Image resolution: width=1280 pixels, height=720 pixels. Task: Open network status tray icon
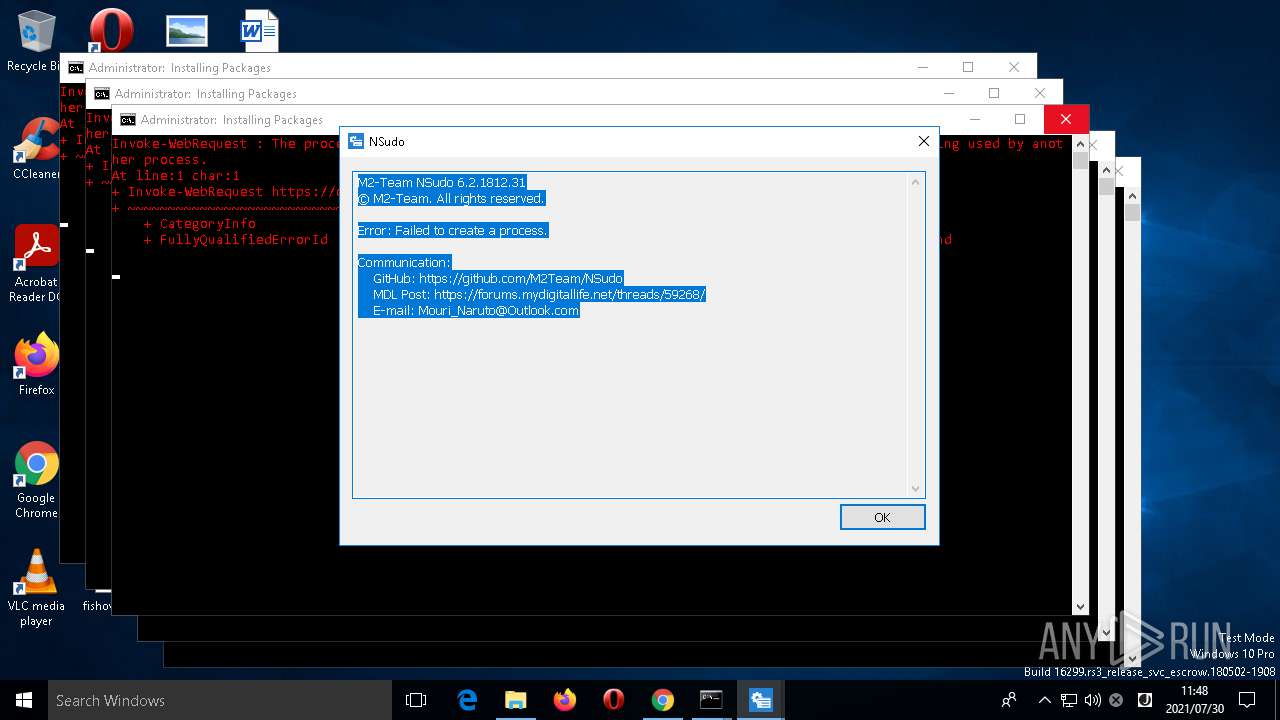1069,700
